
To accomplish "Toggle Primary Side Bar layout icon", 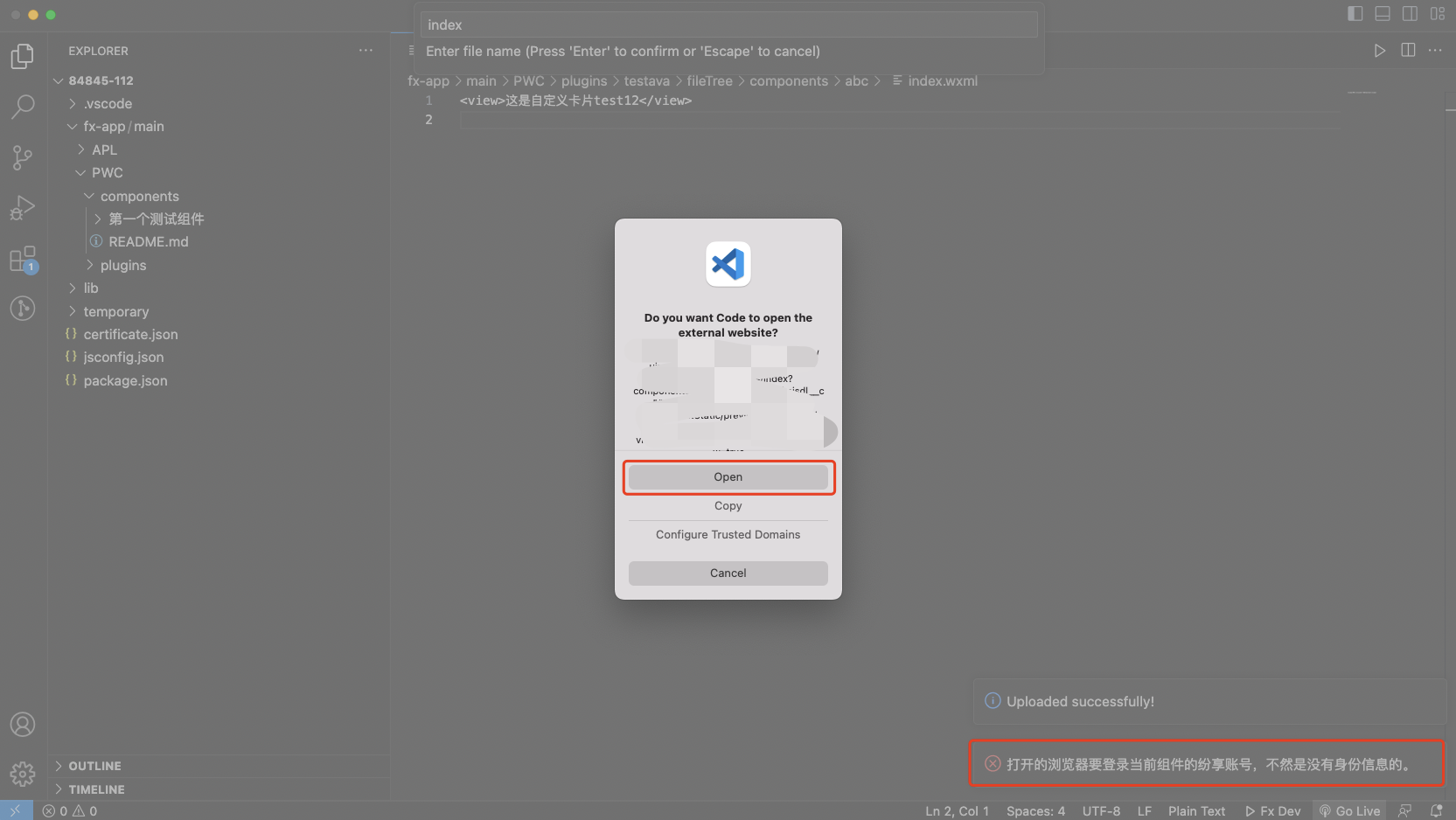I will click(1355, 13).
